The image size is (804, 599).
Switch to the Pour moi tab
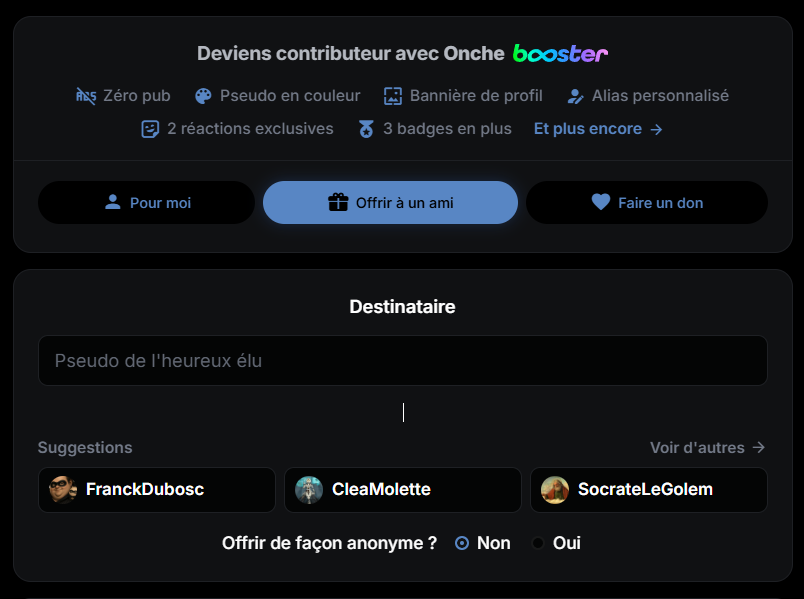(147, 203)
